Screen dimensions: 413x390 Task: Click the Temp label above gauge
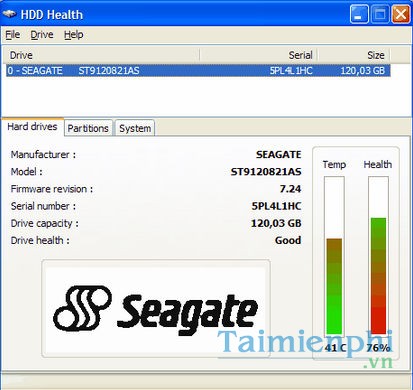(334, 165)
